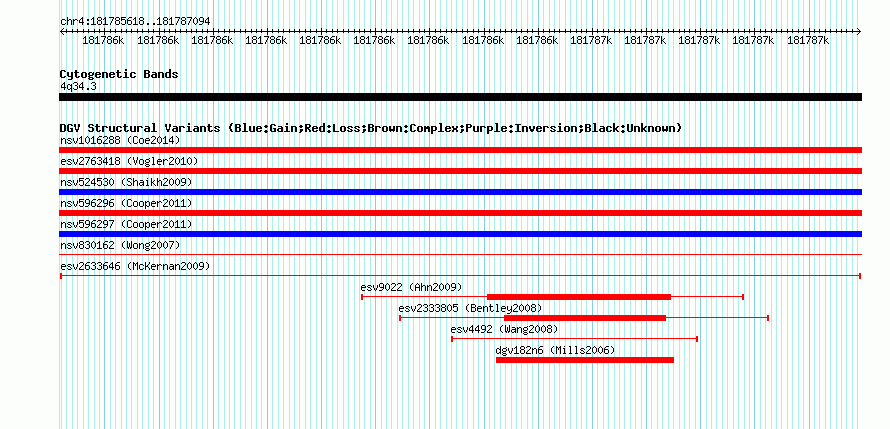
Task: Click the chr4:181785618..181787094 region label
Action: click(x=135, y=21)
